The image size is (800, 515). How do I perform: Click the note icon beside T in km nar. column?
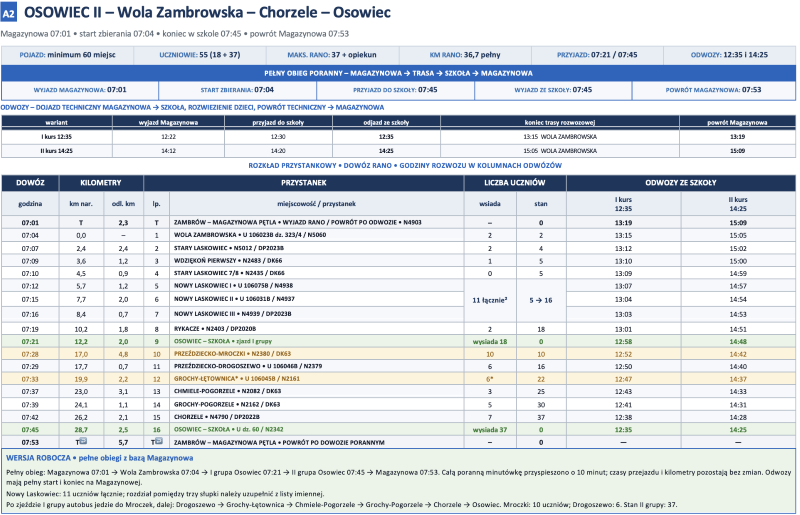[x=84, y=441]
